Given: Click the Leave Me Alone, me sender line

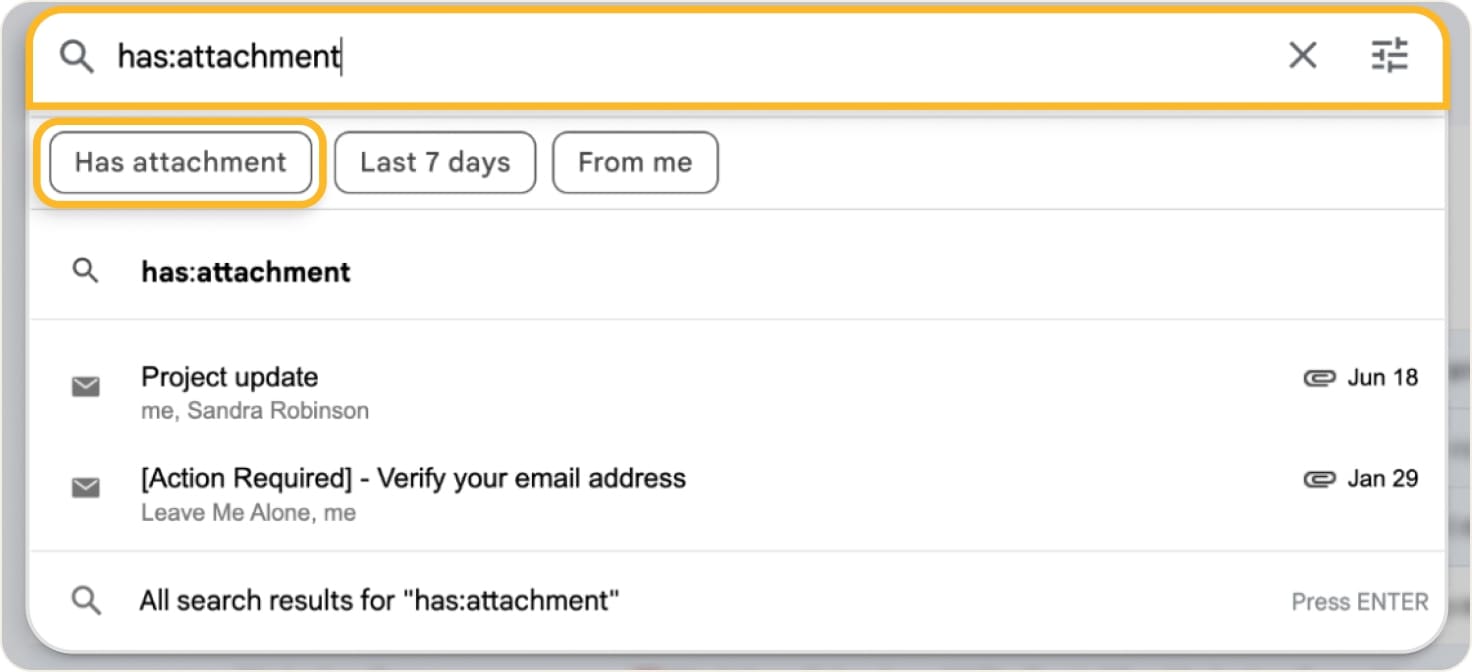Looking at the screenshot, I should pyautogui.click(x=249, y=512).
